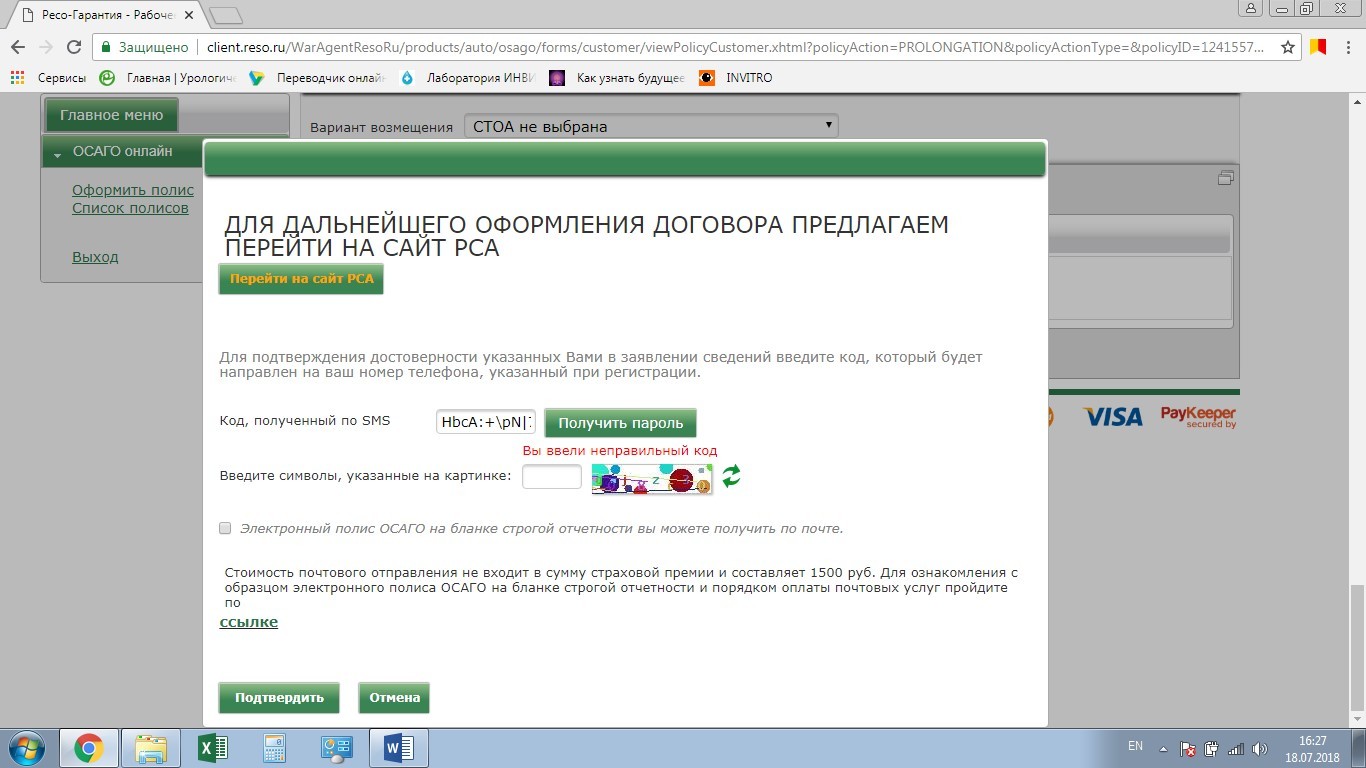Open Word from the taskbar
The height and width of the screenshot is (768, 1366).
tap(398, 748)
